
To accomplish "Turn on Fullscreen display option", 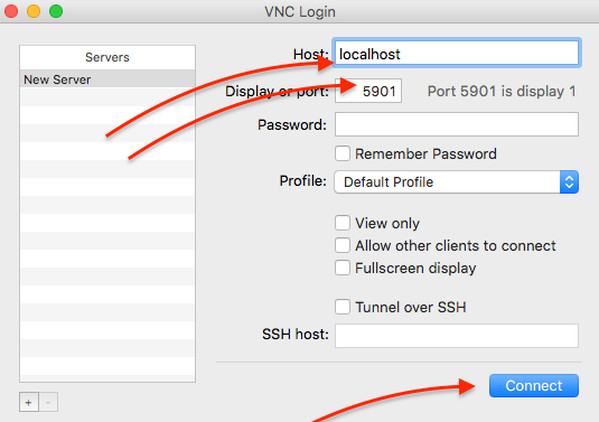I will pyautogui.click(x=342, y=268).
